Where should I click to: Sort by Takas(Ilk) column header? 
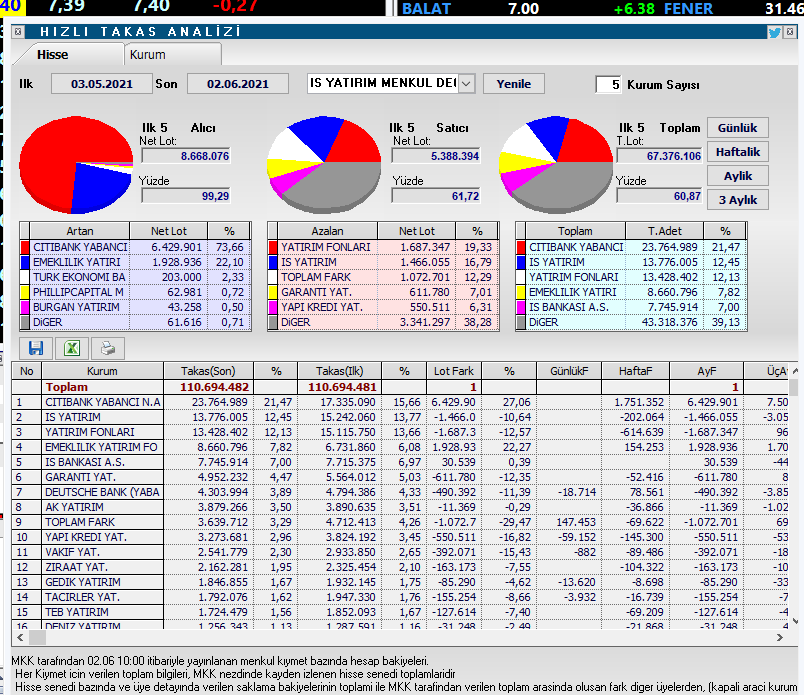[x=339, y=371]
